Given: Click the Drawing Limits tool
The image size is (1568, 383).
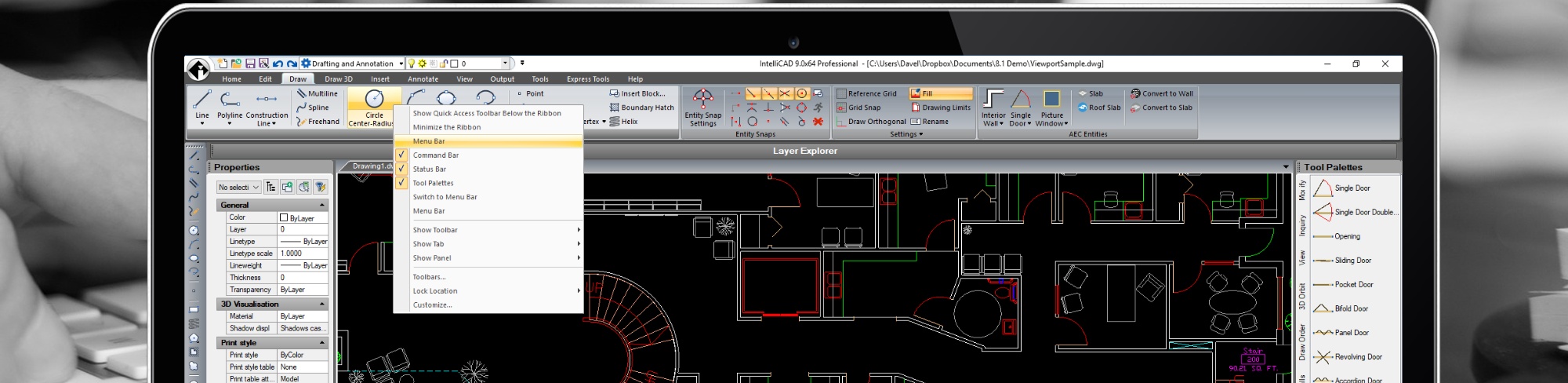Looking at the screenshot, I should [x=940, y=108].
